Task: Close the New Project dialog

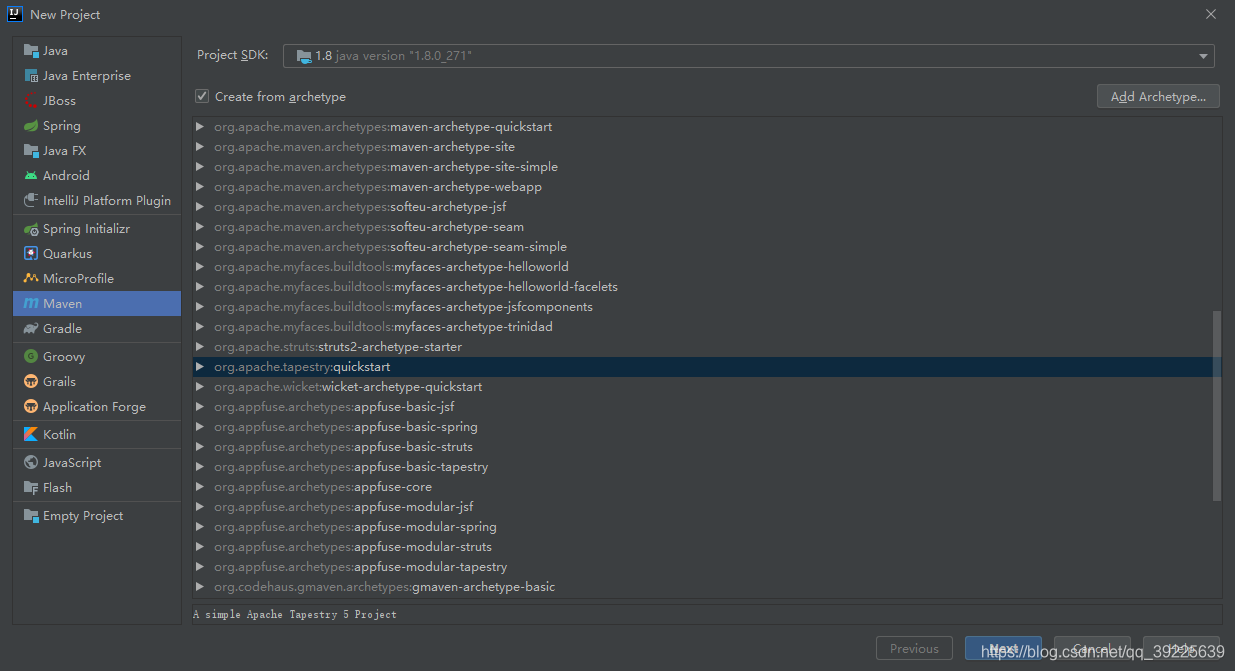Action: coord(1210,14)
